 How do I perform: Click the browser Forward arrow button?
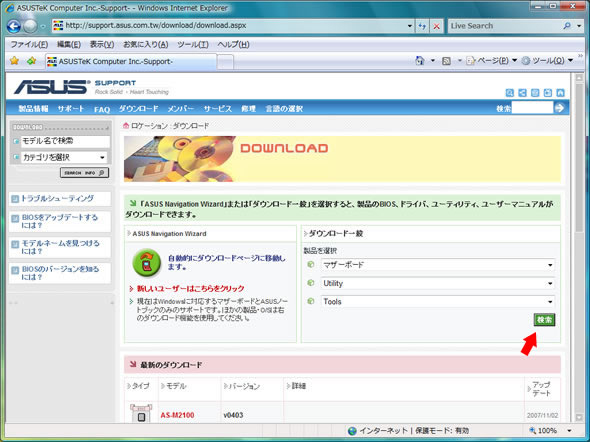pos(30,26)
